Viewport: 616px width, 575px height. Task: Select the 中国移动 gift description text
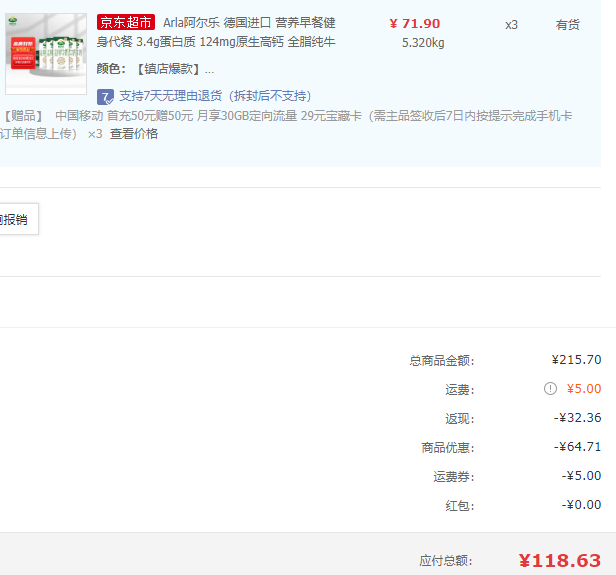coord(286,125)
